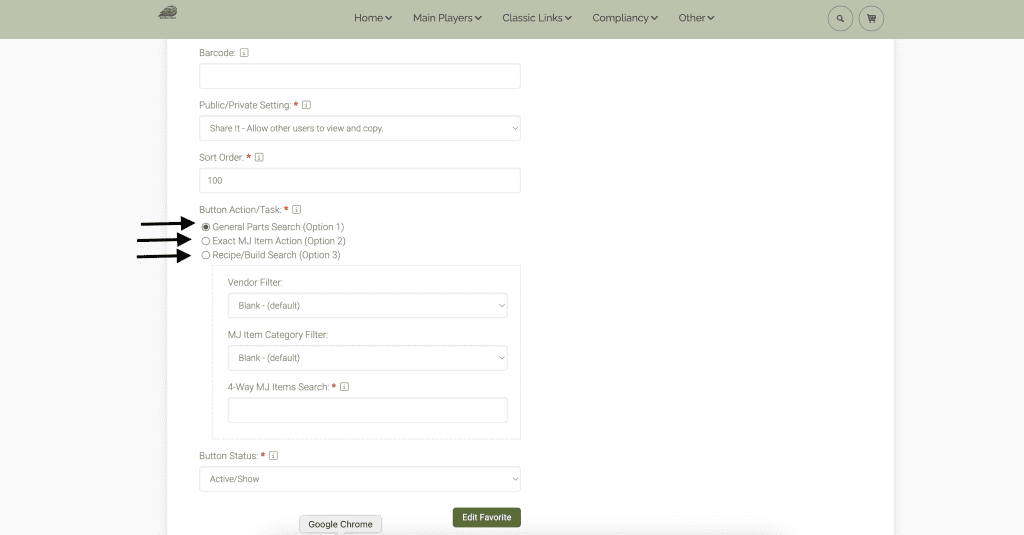This screenshot has height=535, width=1024.
Task: Open the Button Status dropdown
Action: [x=360, y=479]
